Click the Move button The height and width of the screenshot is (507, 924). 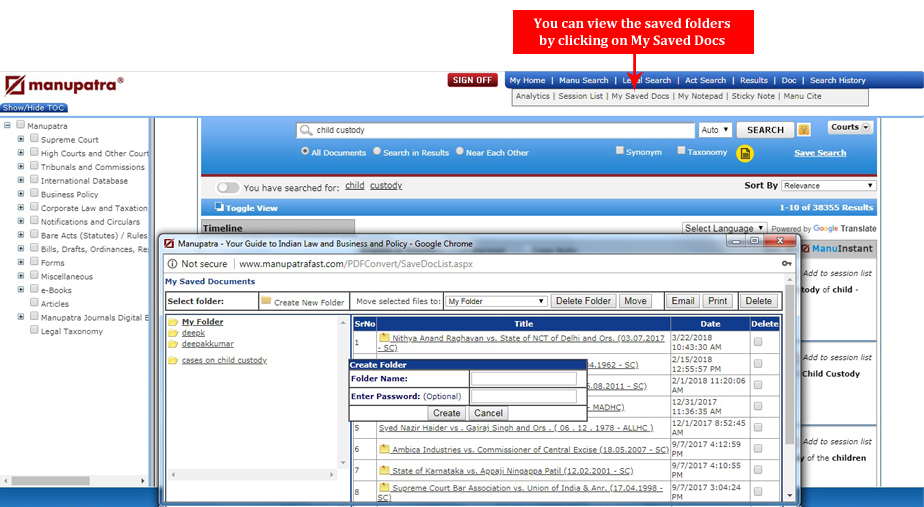635,301
